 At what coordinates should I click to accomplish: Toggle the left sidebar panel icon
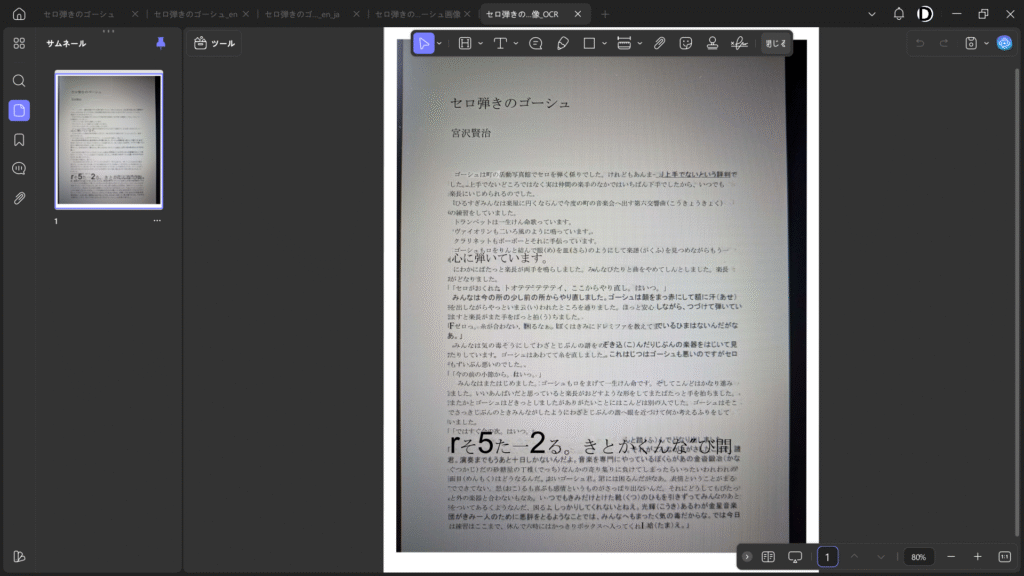(x=19, y=556)
